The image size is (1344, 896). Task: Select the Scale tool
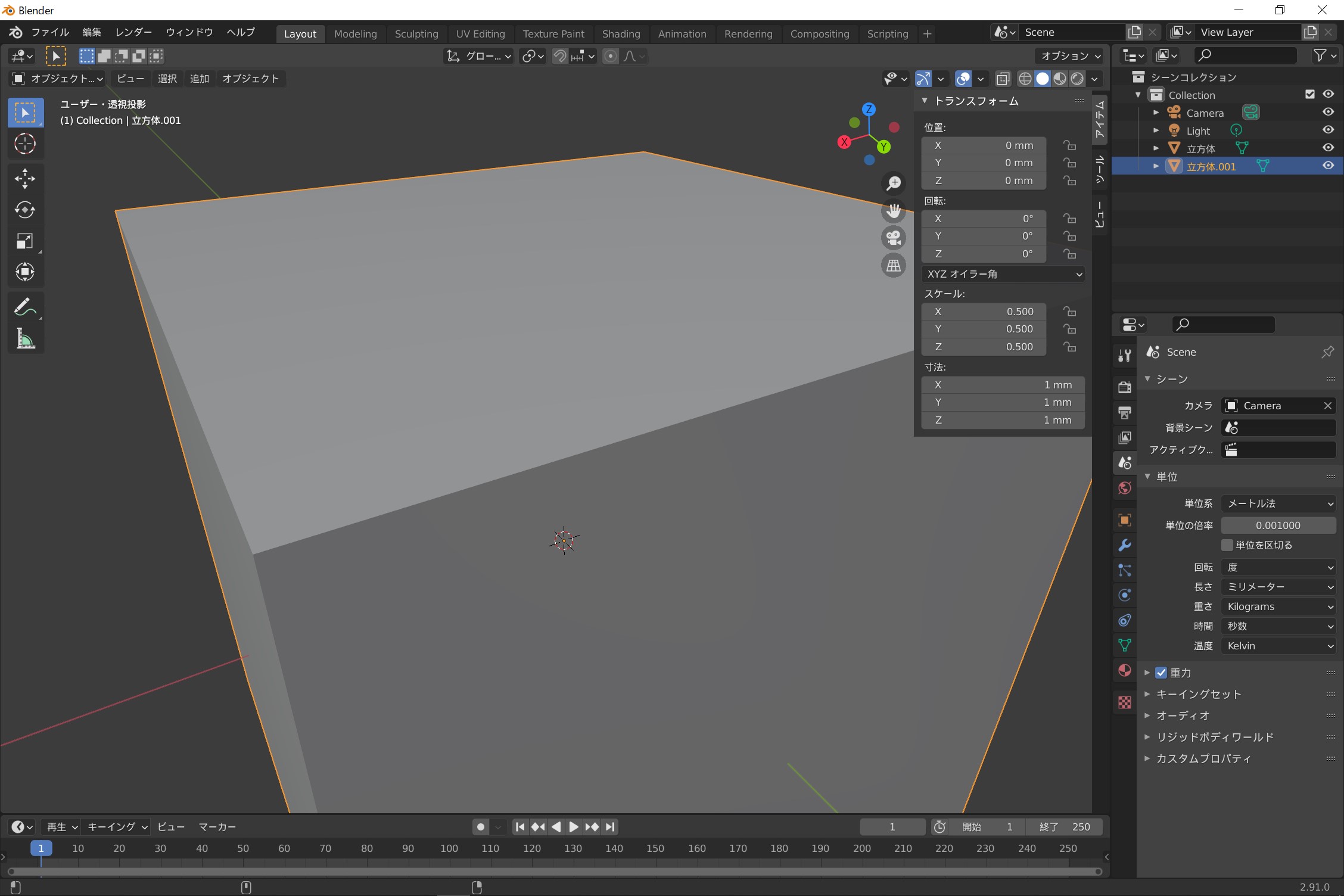click(24, 241)
